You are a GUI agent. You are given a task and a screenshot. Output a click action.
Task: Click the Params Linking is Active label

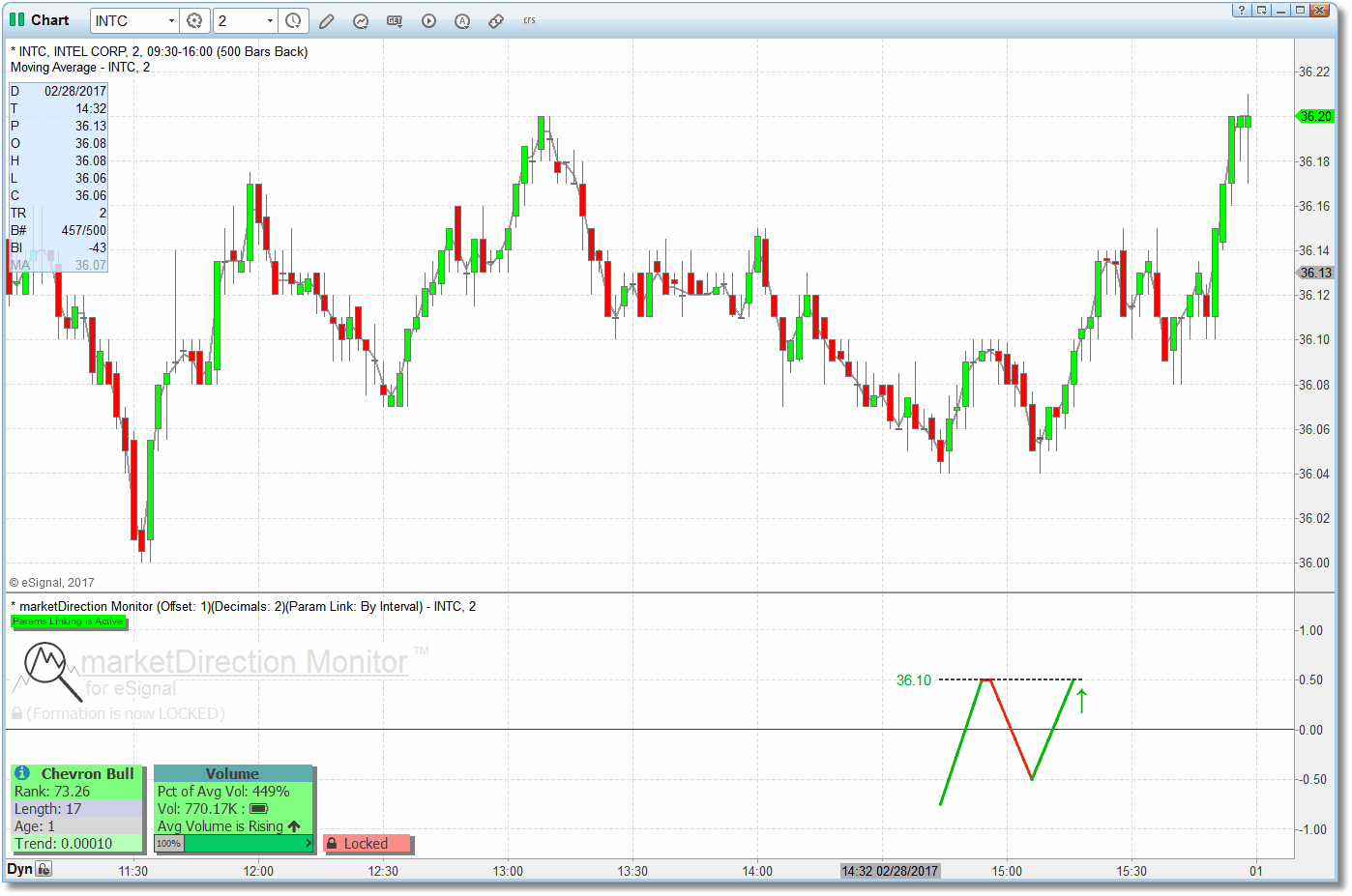pos(68,621)
